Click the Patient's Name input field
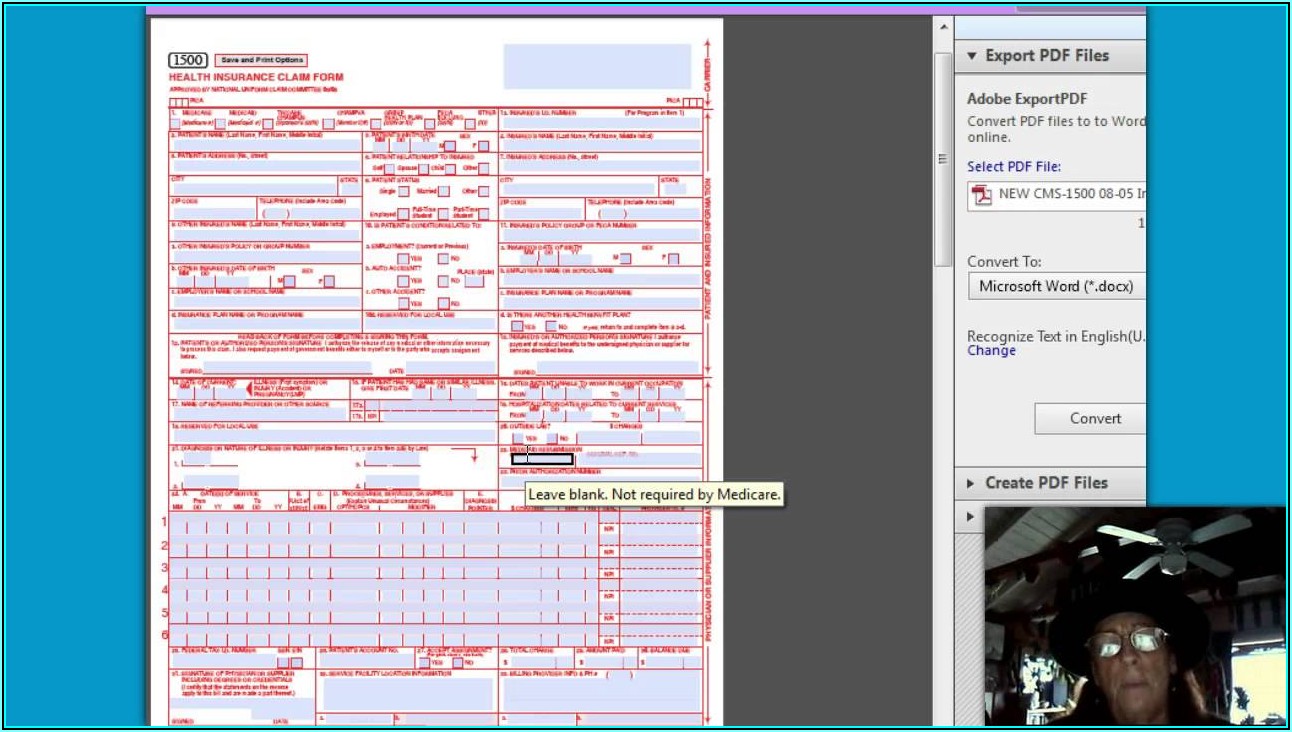 click(x=265, y=145)
